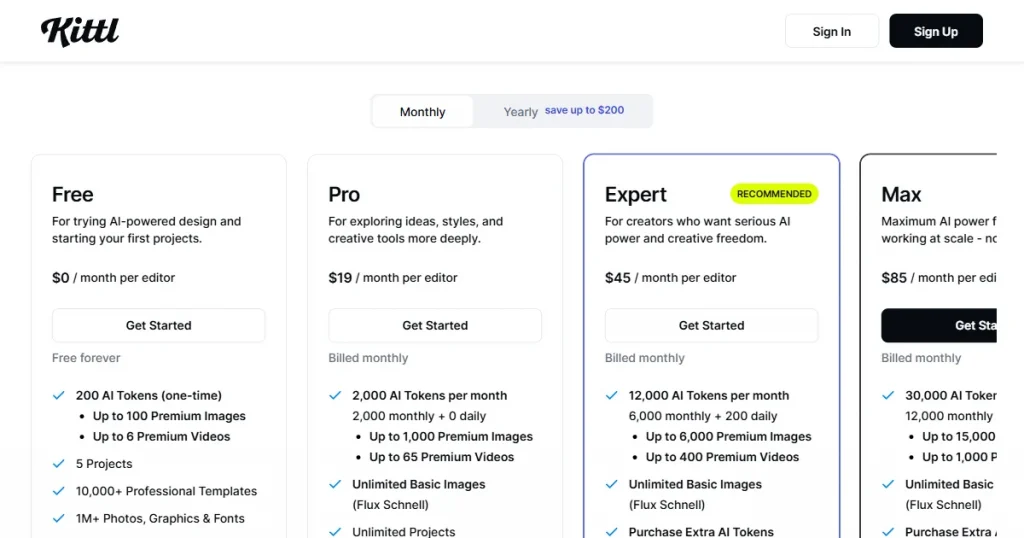Click the Expert plan heading
The image size is (1024, 538).
point(635,195)
